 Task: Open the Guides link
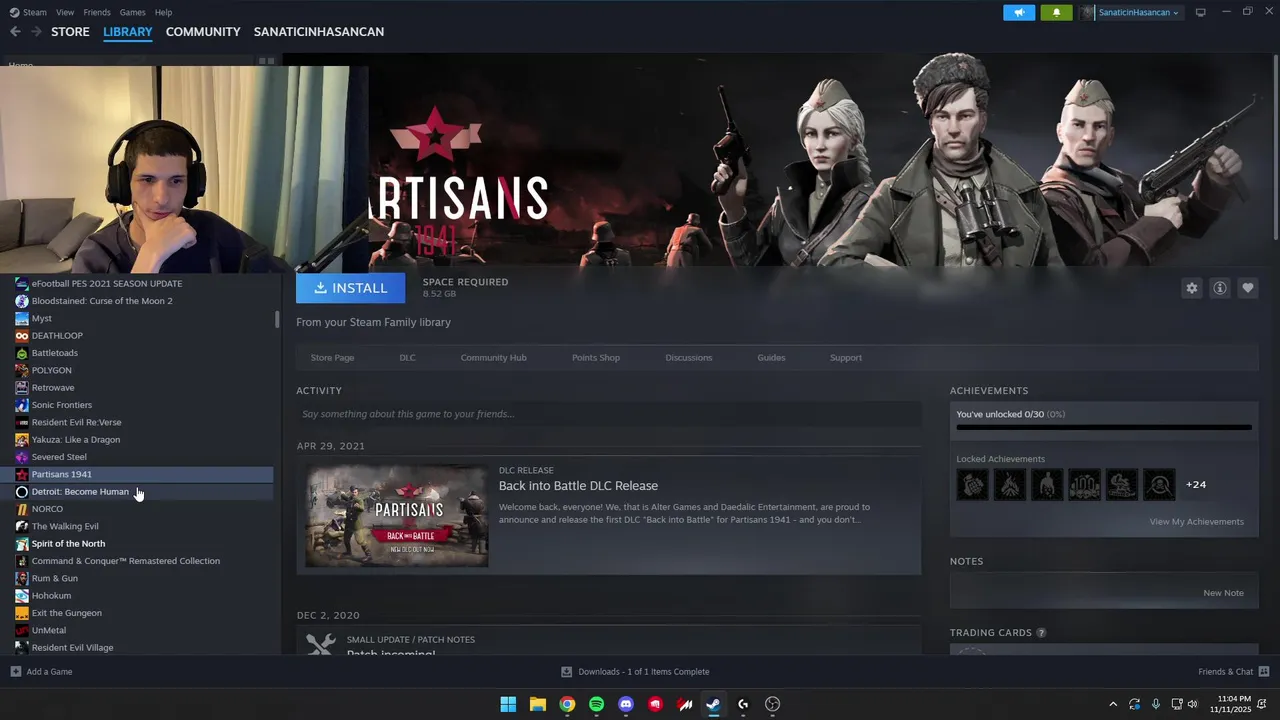(x=771, y=357)
